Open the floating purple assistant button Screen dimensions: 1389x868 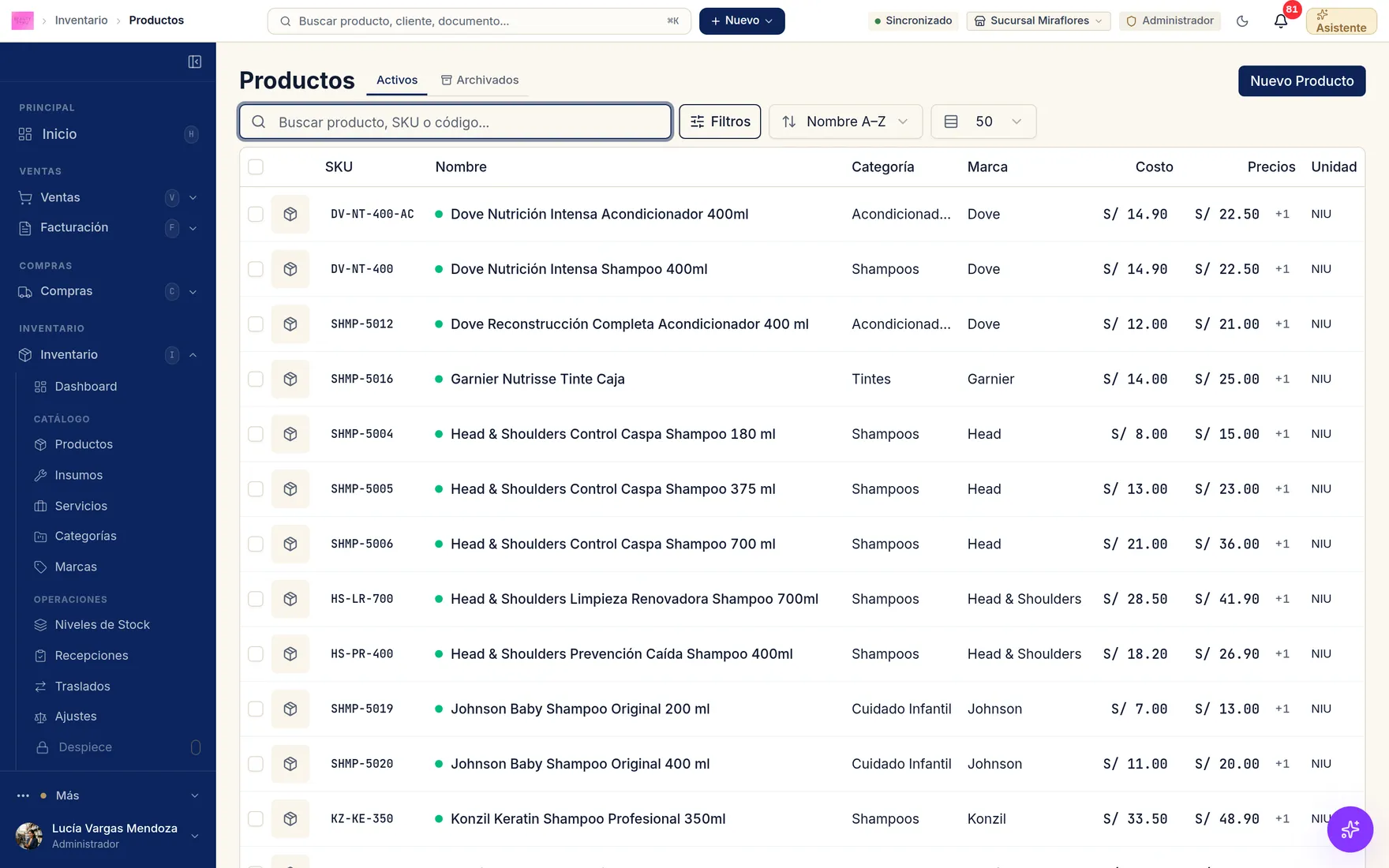tap(1350, 829)
